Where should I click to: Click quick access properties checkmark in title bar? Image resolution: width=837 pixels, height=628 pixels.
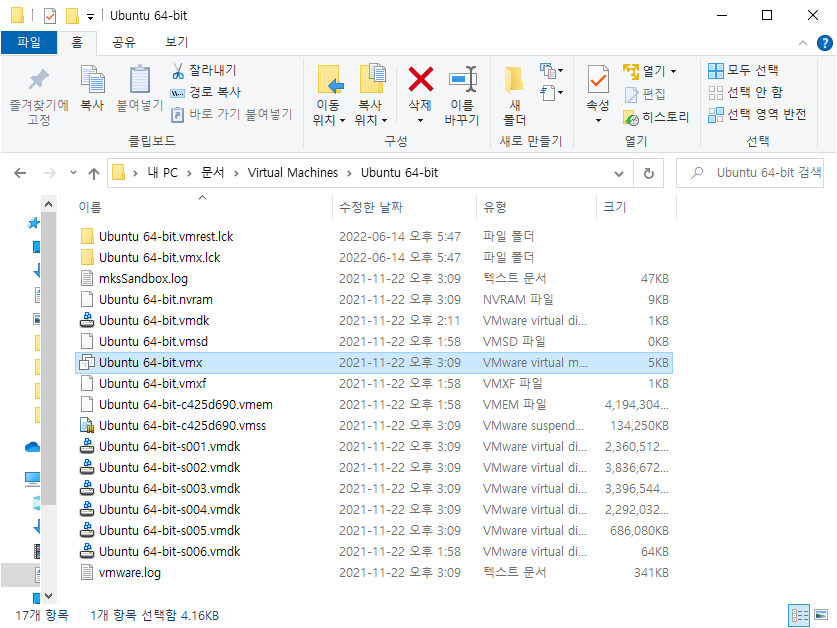50,16
